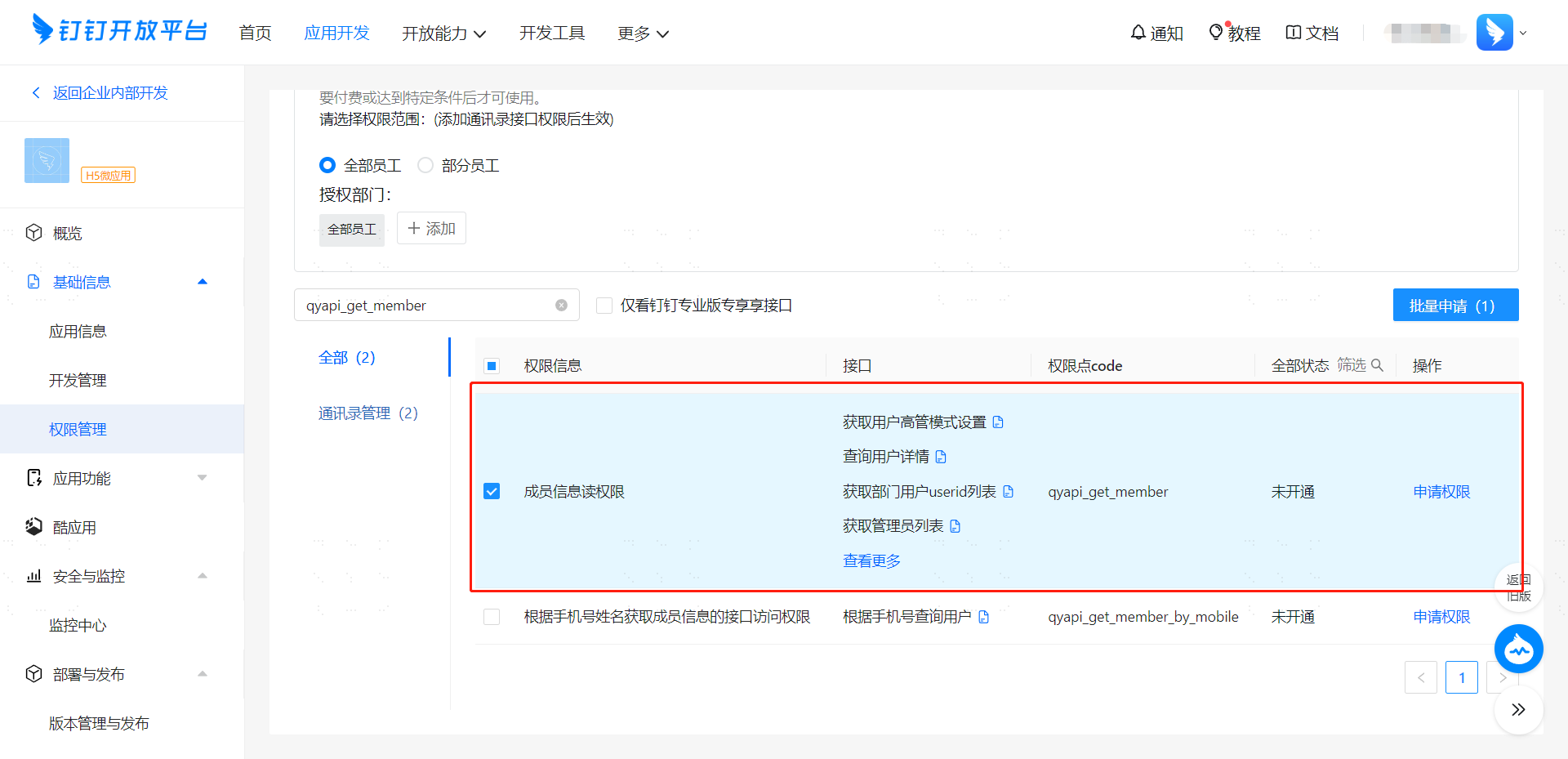Open doc icon beside 查询用户详情
Screen dimensions: 1568x759
tap(941, 457)
